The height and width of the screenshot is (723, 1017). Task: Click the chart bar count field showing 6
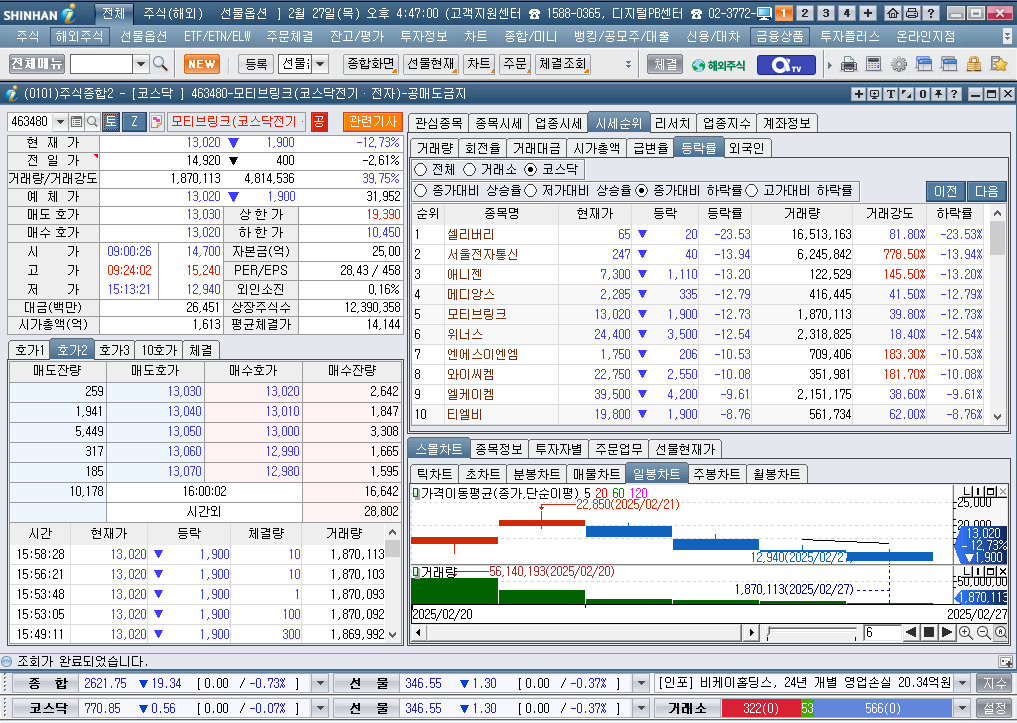pos(882,632)
